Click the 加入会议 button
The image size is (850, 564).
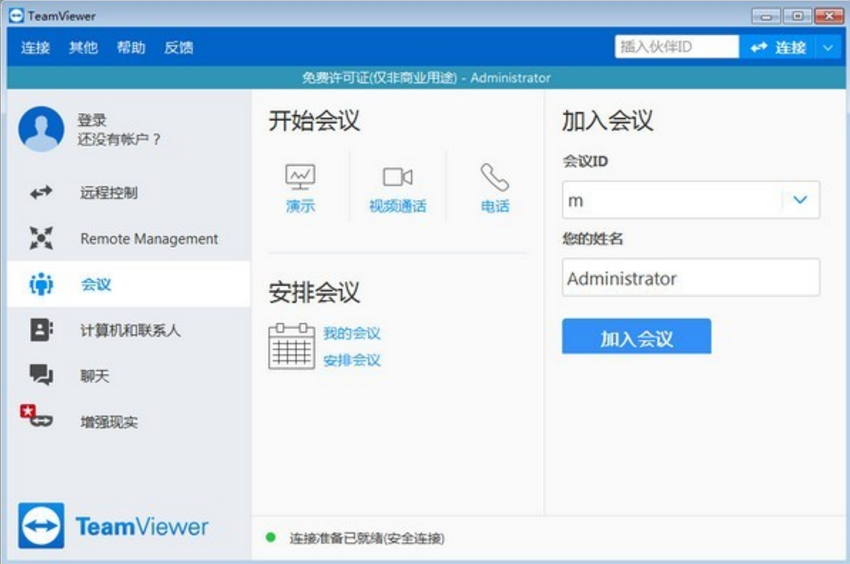point(636,337)
